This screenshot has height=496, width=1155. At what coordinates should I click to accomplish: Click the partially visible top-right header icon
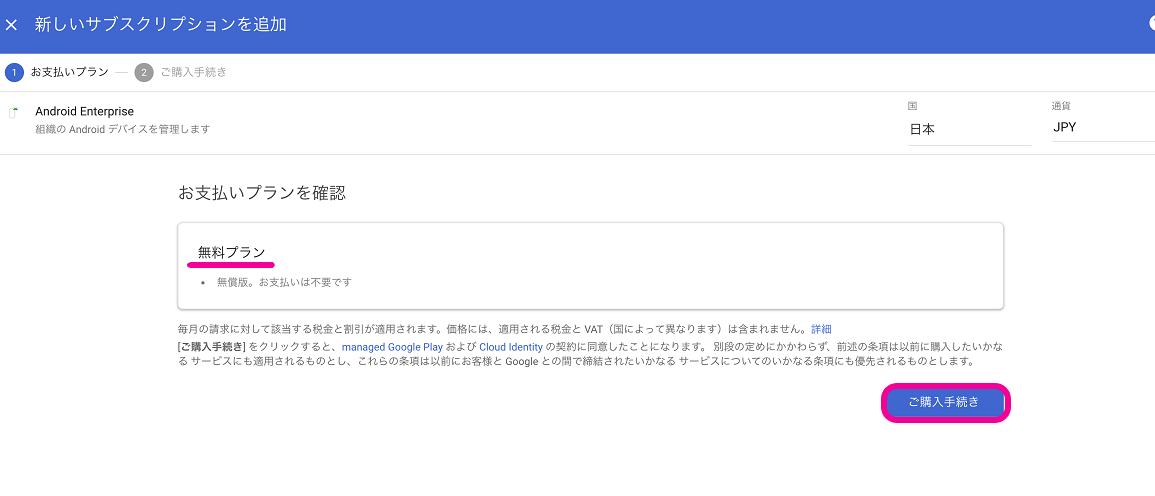[1150, 24]
